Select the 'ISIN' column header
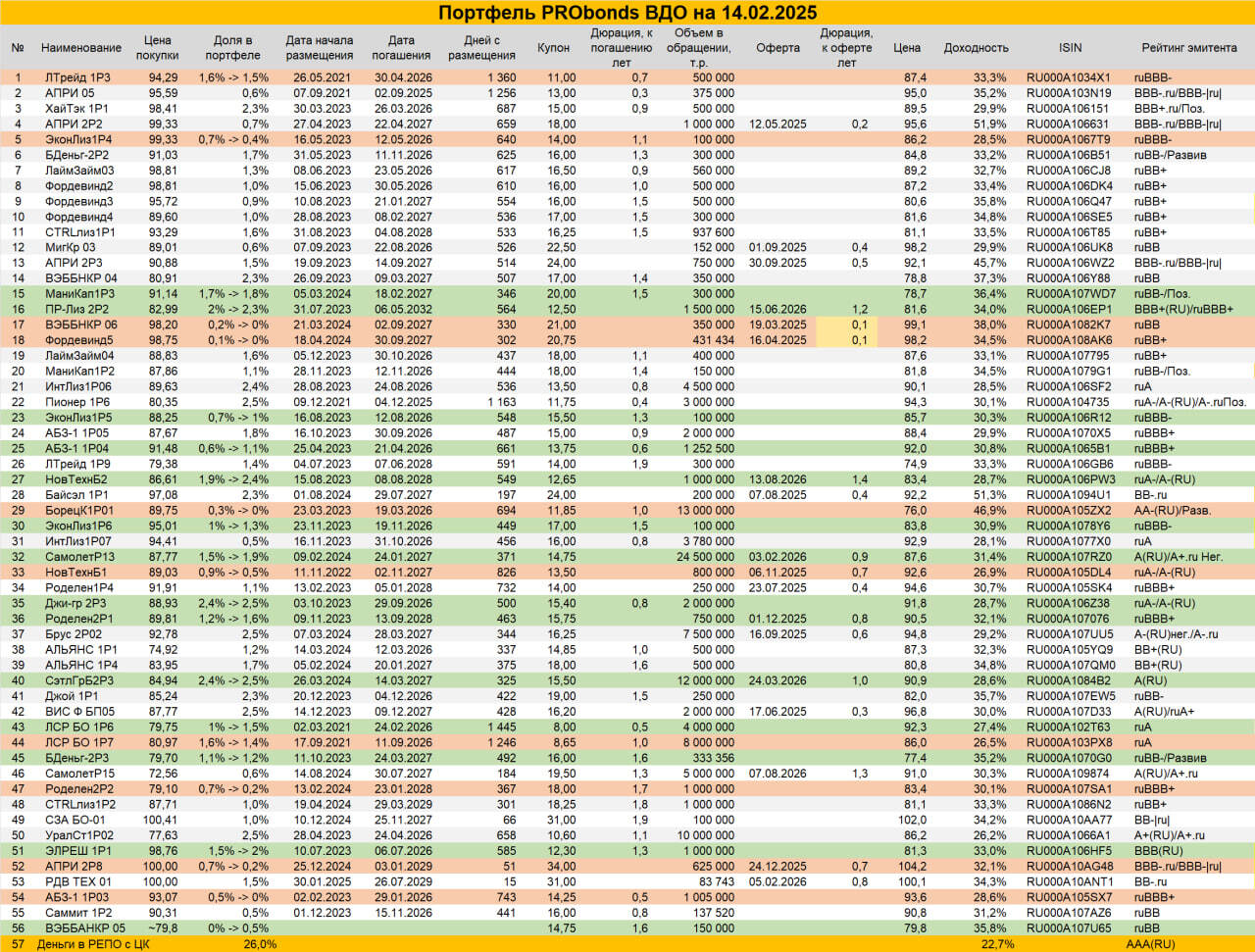1255x952 pixels. [x=1071, y=48]
